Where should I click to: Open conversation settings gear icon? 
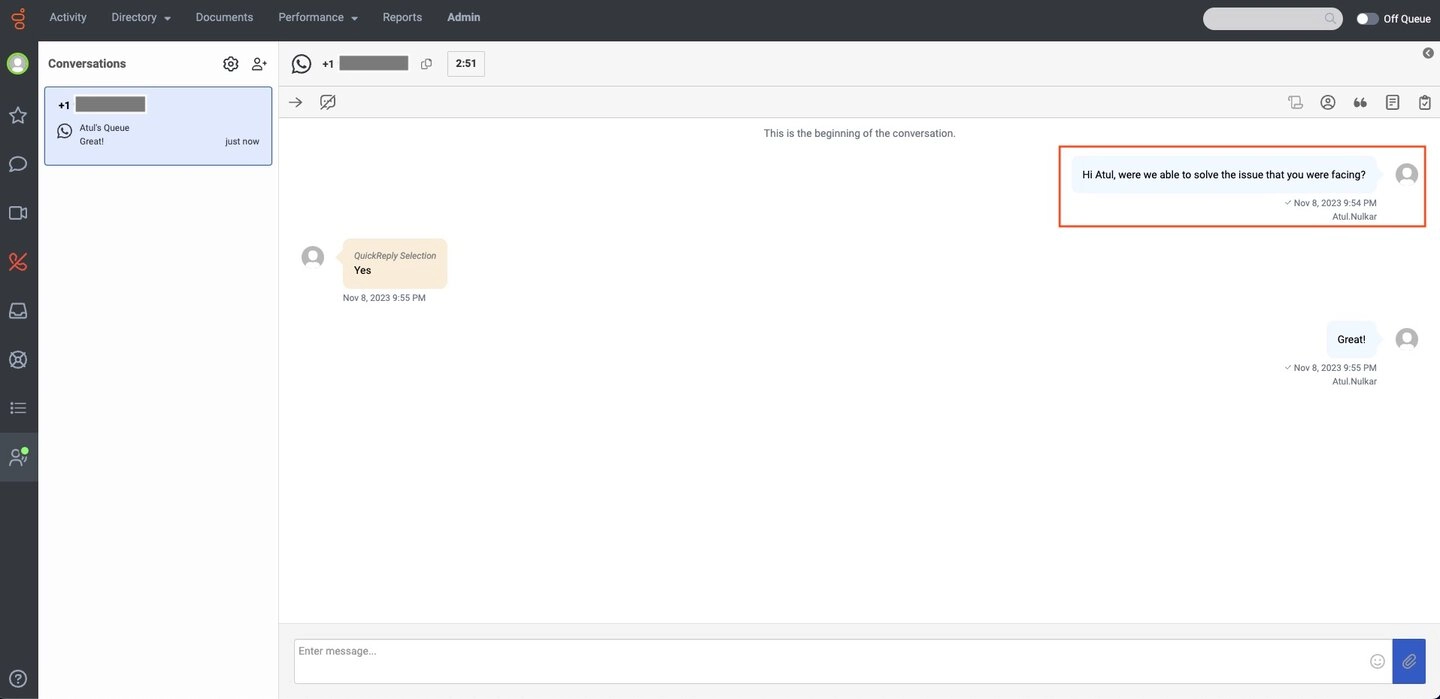[231, 64]
